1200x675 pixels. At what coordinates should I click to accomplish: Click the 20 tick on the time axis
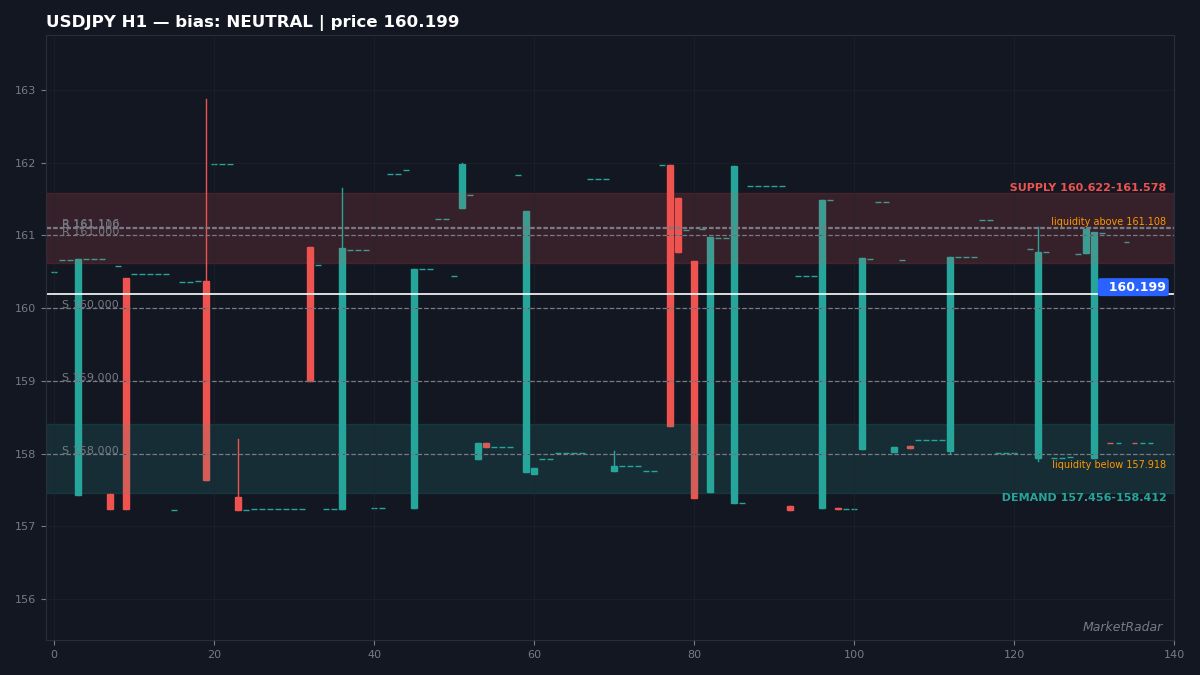click(x=214, y=654)
